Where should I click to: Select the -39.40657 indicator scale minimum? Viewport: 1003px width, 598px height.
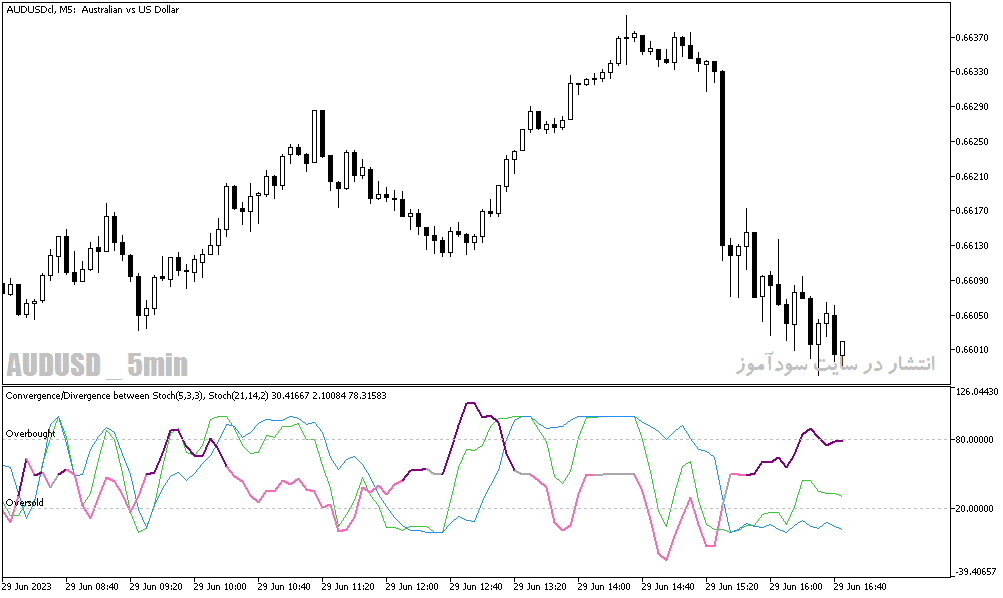[976, 571]
